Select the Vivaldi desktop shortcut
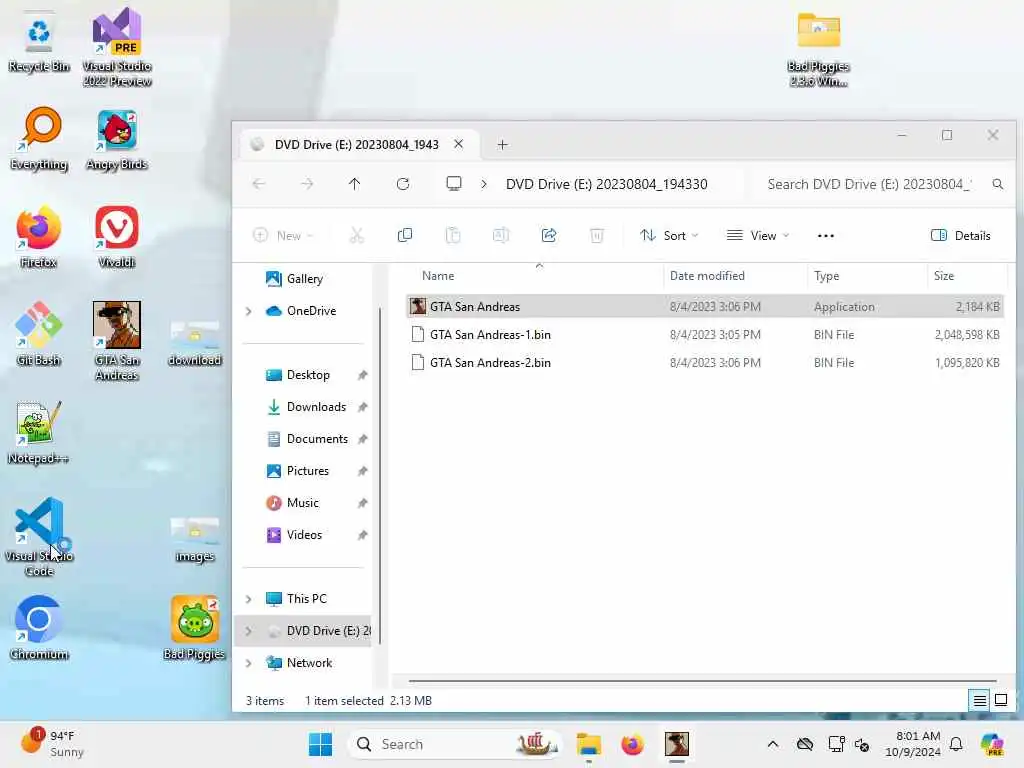 (117, 236)
